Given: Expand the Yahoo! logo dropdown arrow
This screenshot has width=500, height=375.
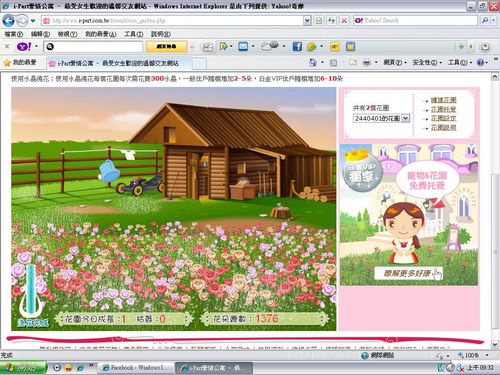Looking at the screenshot, I should [36, 47].
